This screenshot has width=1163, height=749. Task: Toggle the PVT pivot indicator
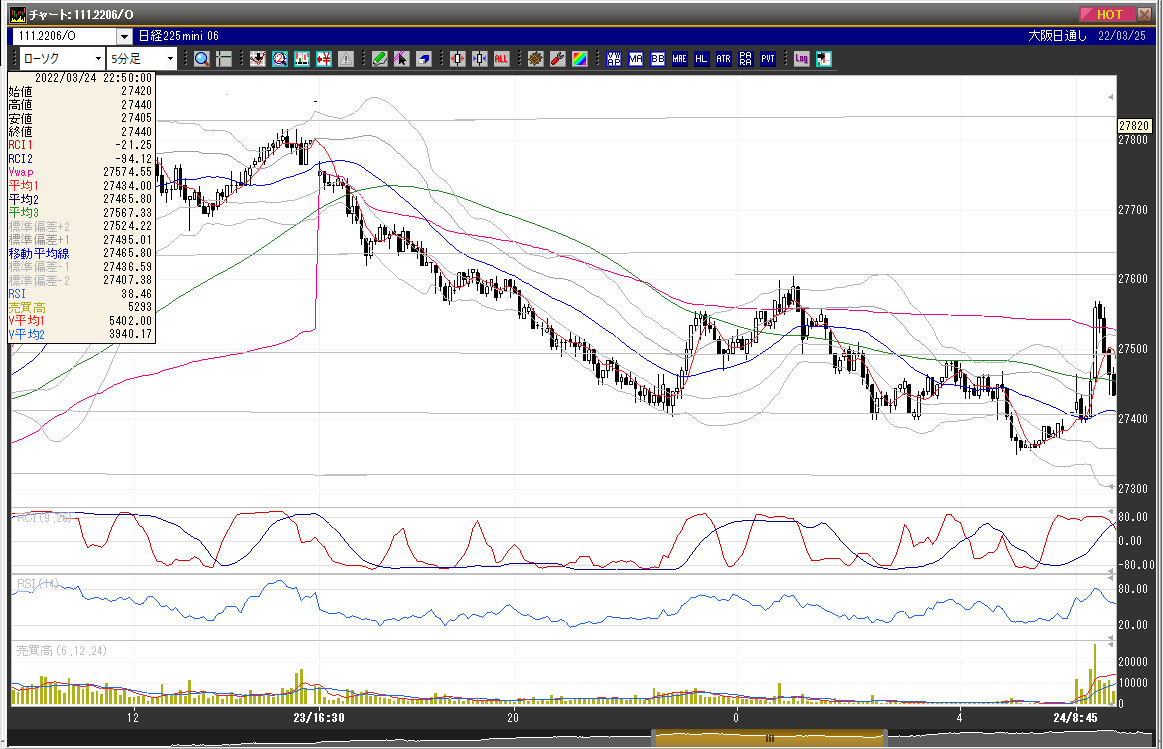click(x=768, y=59)
